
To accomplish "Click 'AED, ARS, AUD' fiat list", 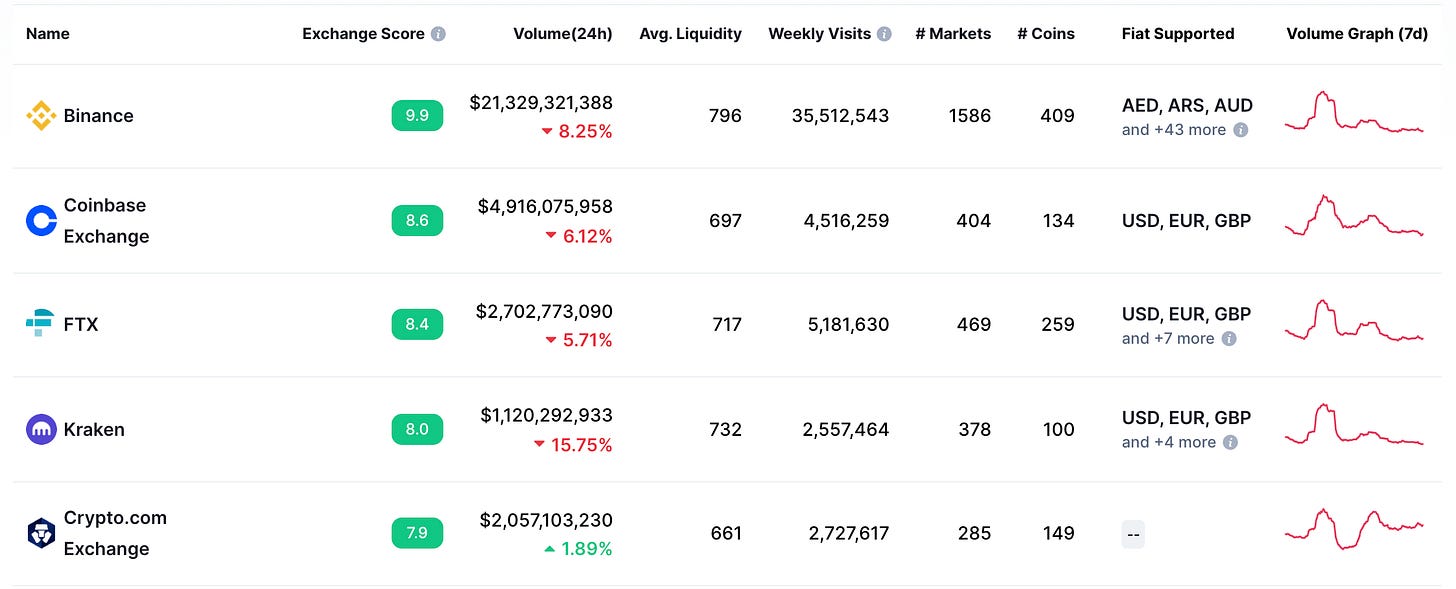I will click(1187, 105).
